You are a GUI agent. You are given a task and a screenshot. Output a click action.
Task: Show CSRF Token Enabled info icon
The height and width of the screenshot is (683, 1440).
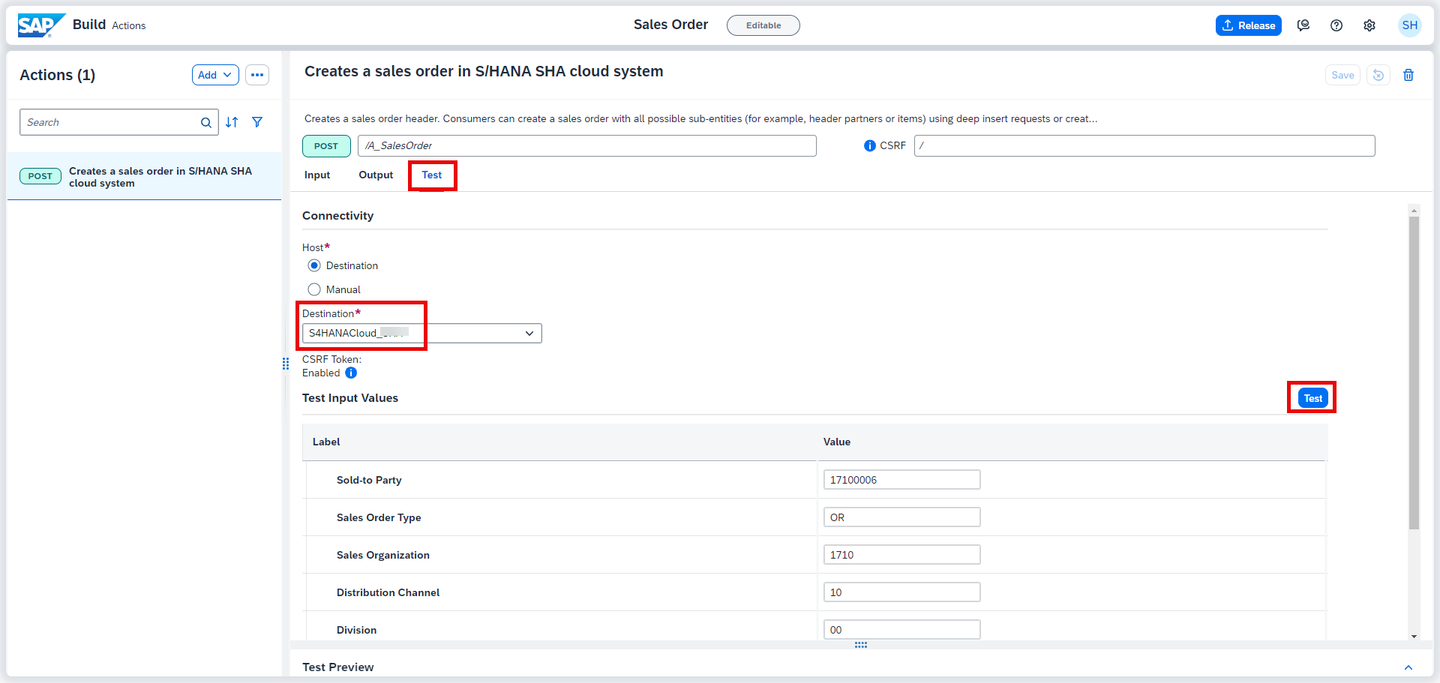351,373
